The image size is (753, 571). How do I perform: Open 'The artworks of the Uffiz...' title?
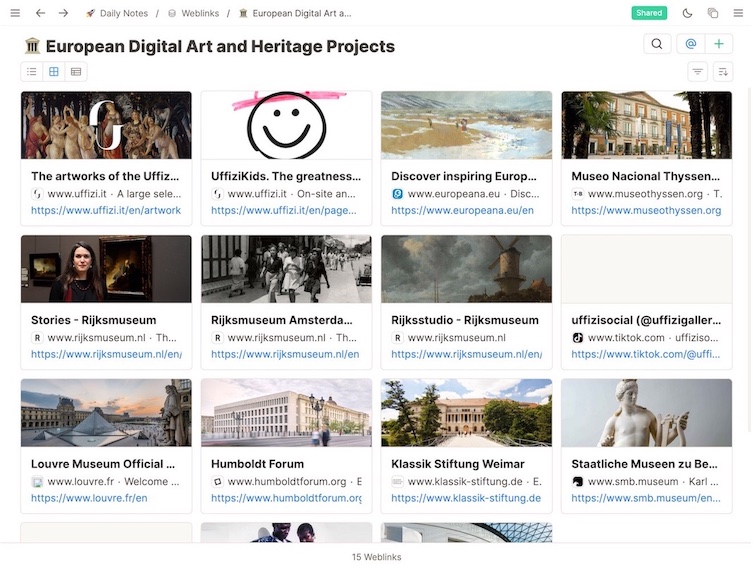point(105,176)
